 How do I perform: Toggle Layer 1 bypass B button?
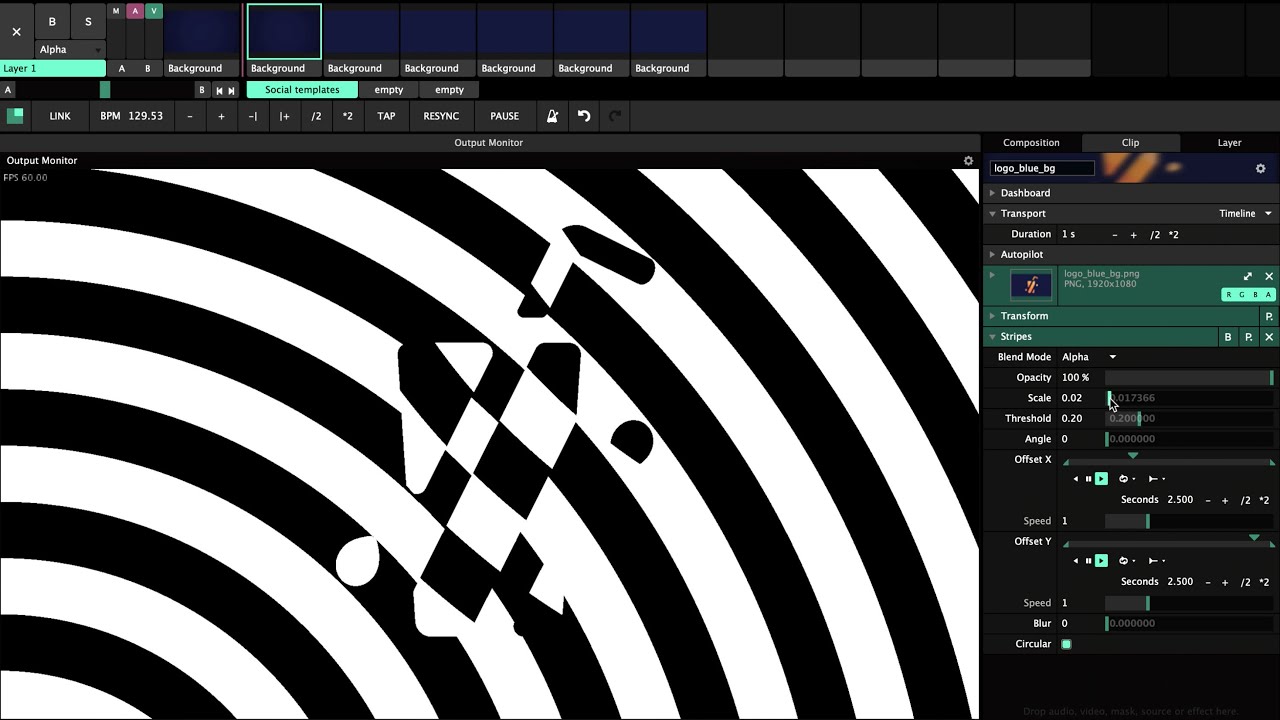(52, 21)
